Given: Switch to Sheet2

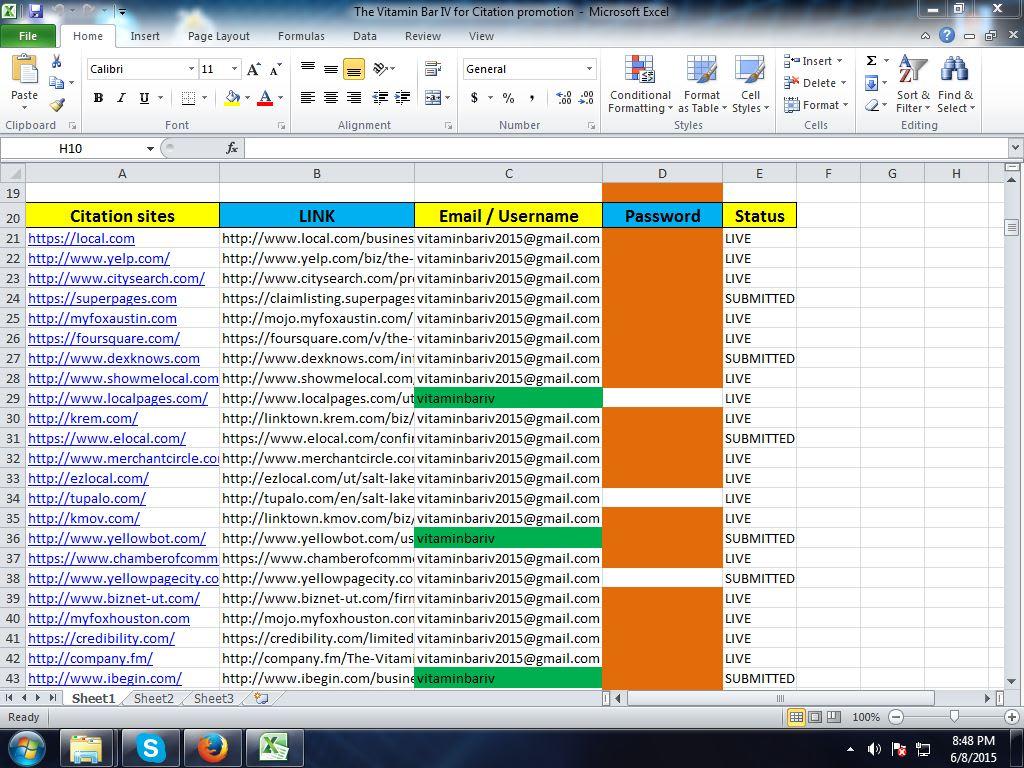Looking at the screenshot, I should tap(153, 698).
